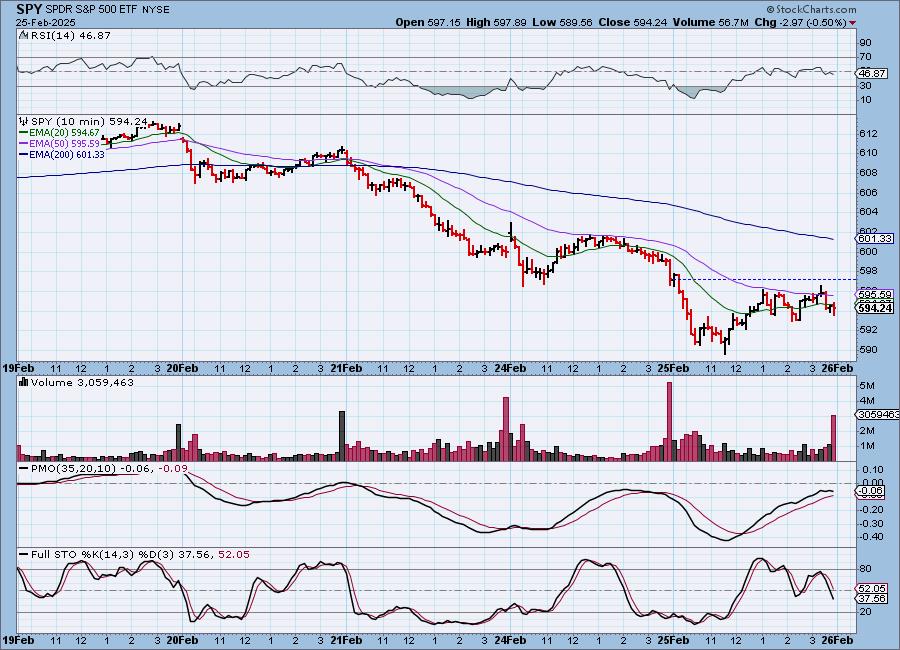This screenshot has height=650, width=900.
Task: Click the Volume histogram legend icon
Action: 24,382
